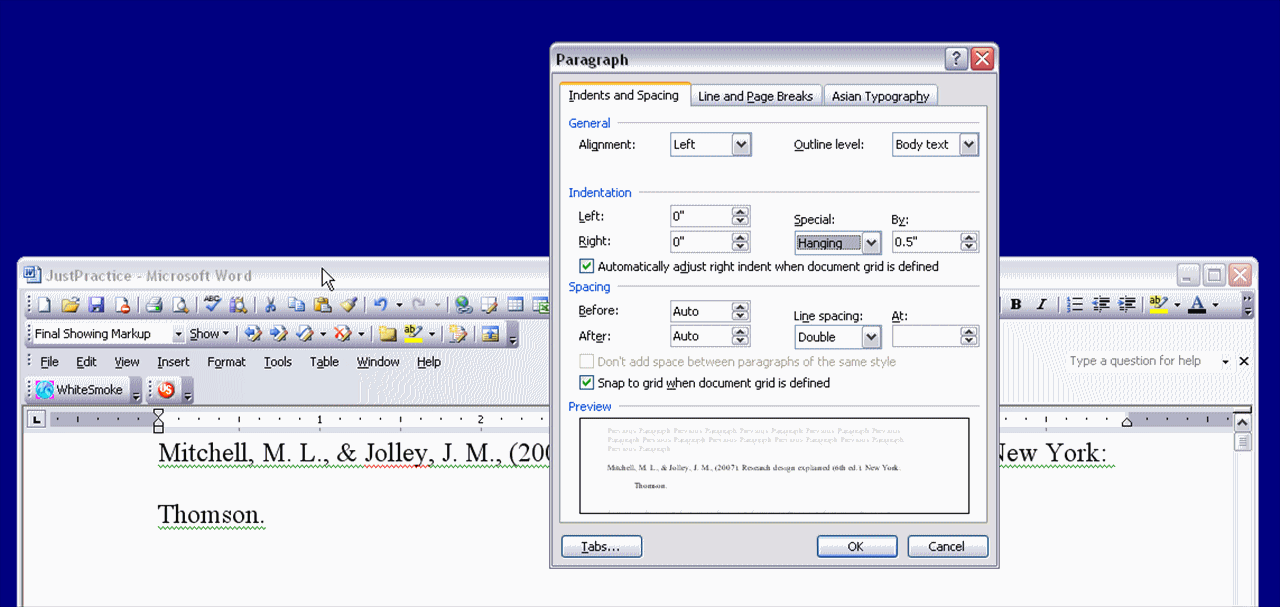Screen dimensions: 1280x607
Task: Click the Insert Table icon in Word toolbar
Action: pos(515,305)
